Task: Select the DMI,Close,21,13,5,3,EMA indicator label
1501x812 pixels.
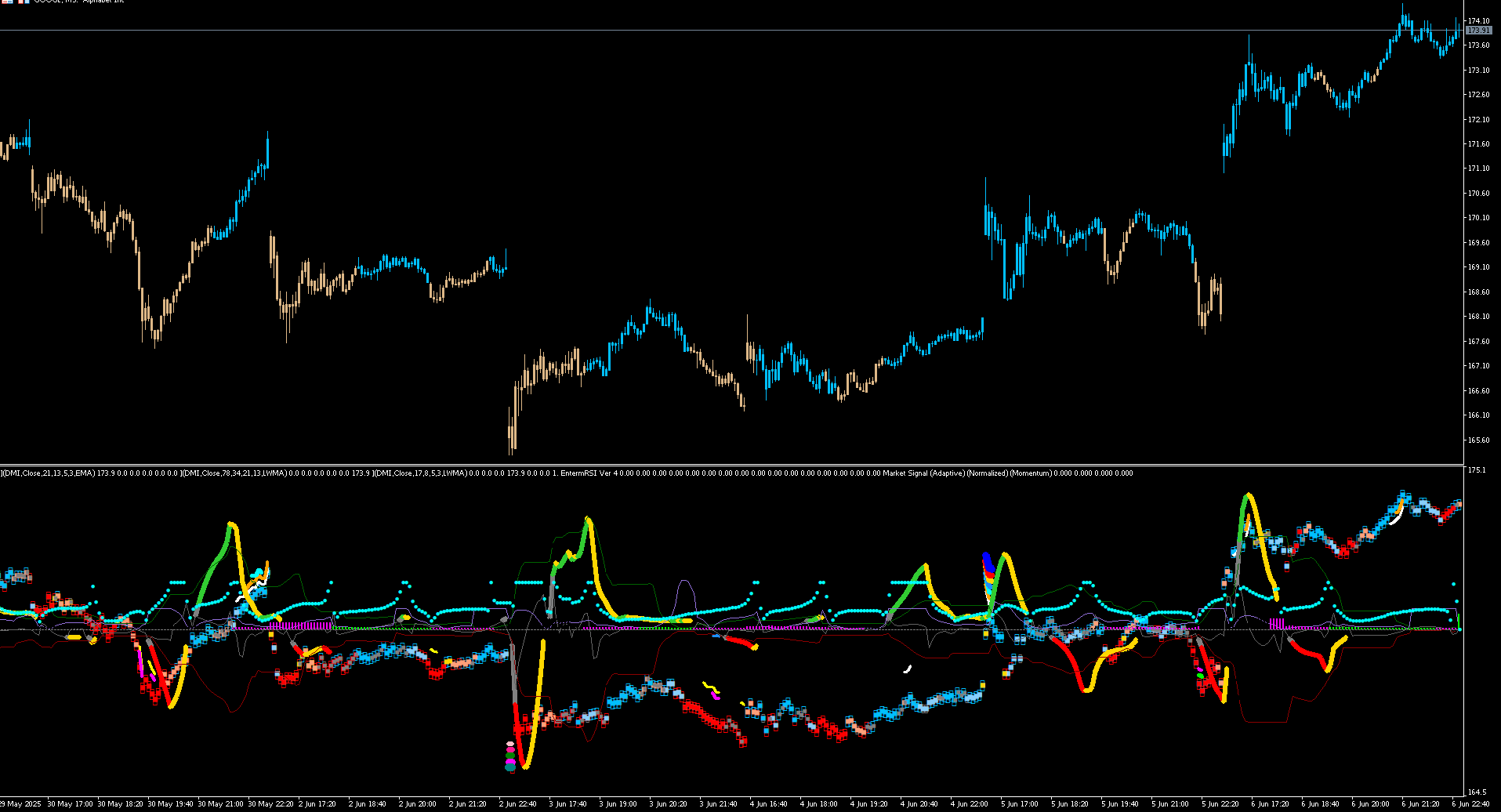Action: coord(49,473)
